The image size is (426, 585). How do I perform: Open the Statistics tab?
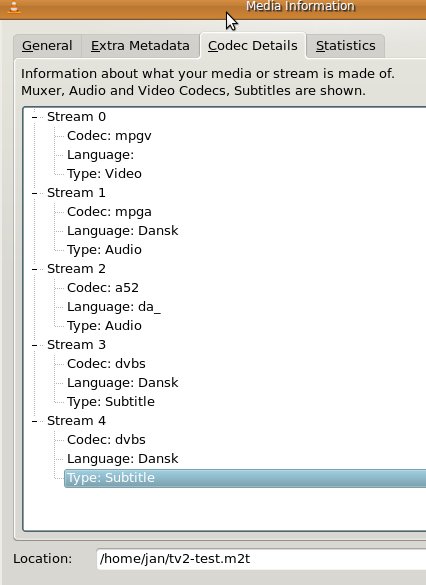[345, 46]
